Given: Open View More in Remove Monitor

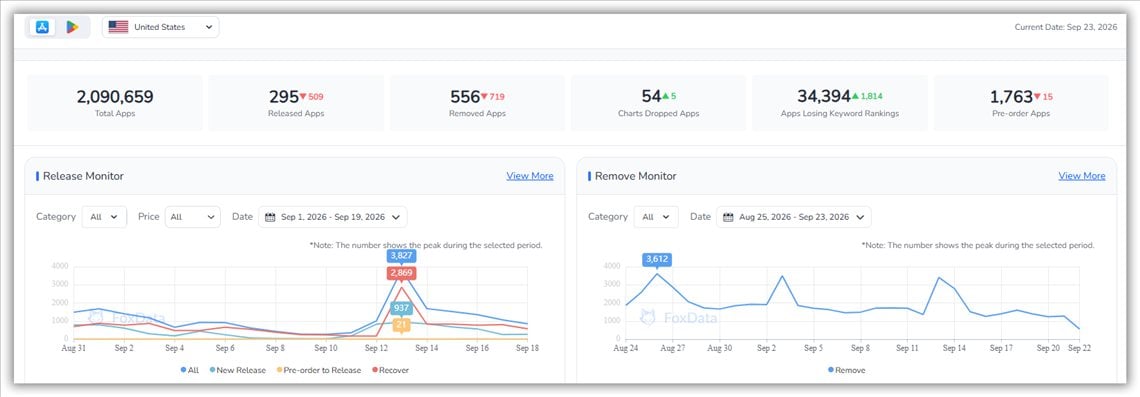Looking at the screenshot, I should tap(1082, 176).
